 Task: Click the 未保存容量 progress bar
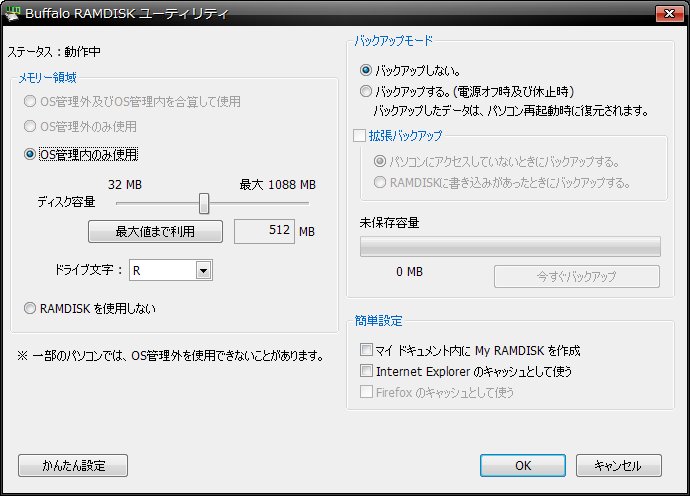pyautogui.click(x=510, y=246)
